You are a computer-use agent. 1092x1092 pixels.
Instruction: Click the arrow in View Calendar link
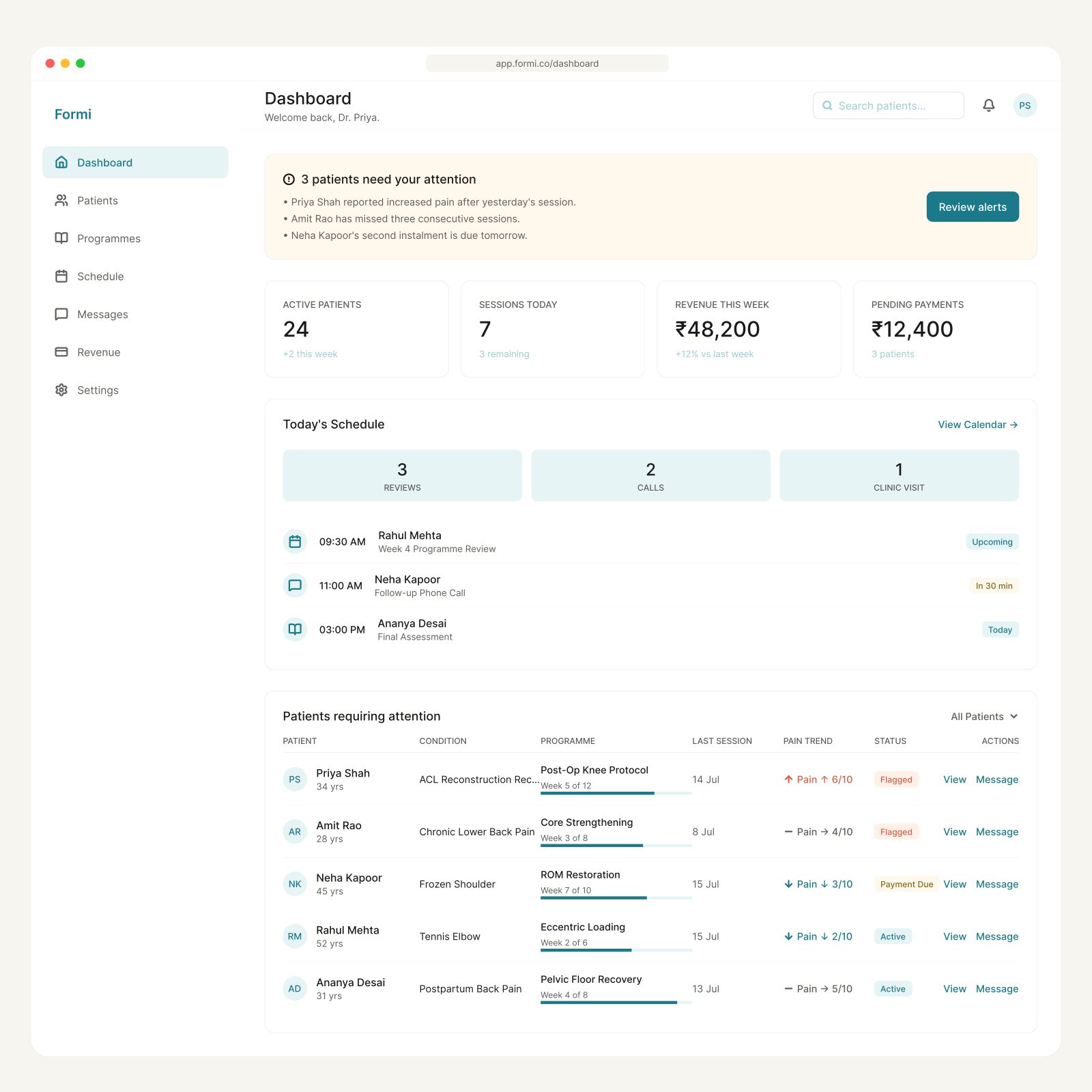coord(1014,425)
